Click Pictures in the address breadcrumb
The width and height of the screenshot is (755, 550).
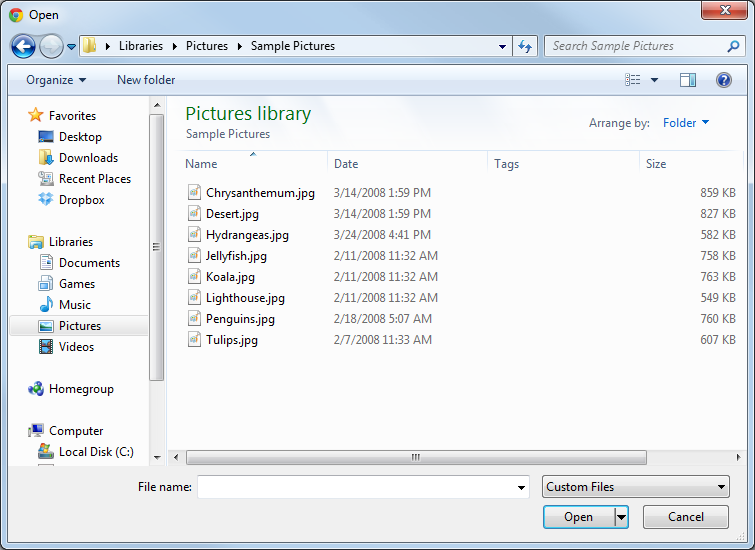pyautogui.click(x=207, y=46)
